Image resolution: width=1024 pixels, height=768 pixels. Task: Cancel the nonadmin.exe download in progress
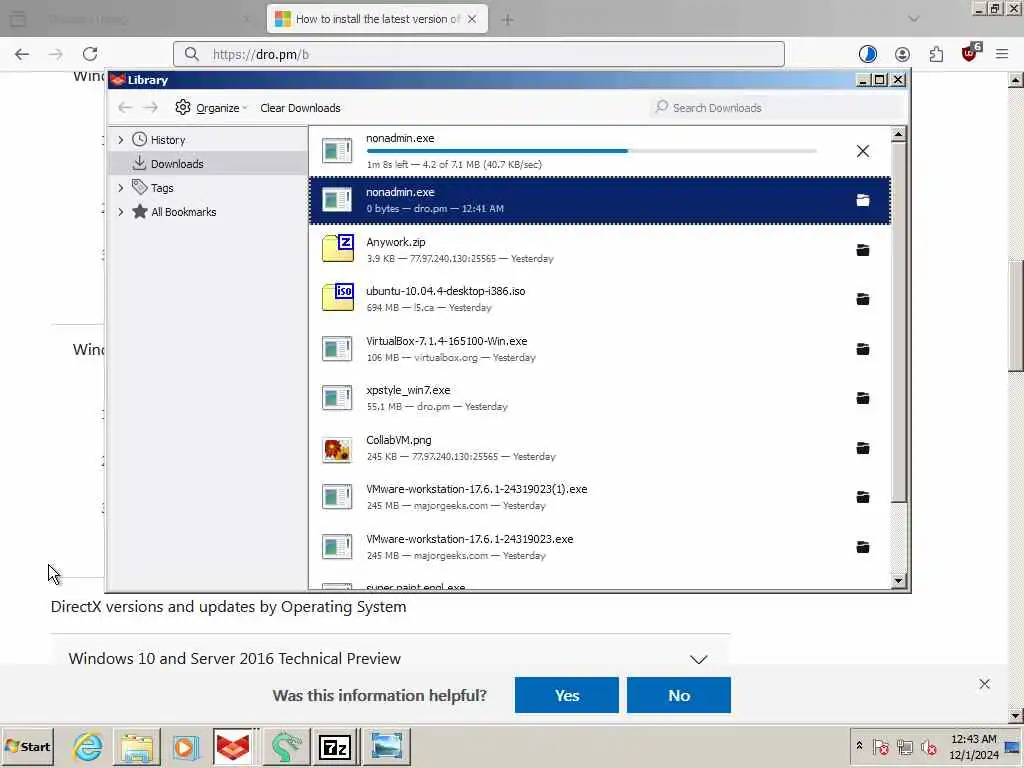[x=863, y=151]
